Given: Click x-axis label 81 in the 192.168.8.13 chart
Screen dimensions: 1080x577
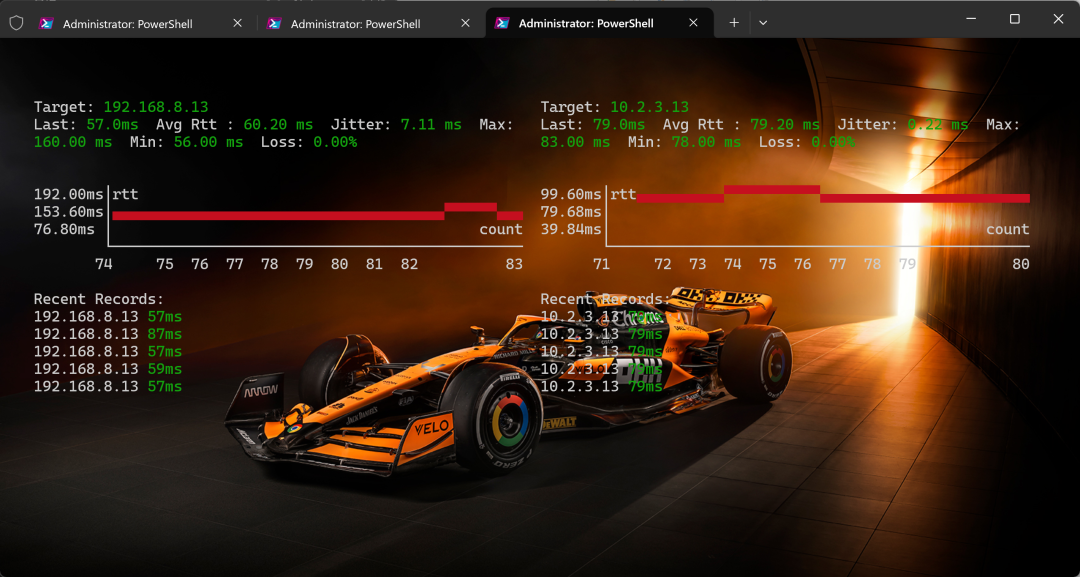Looking at the screenshot, I should (x=374, y=264).
